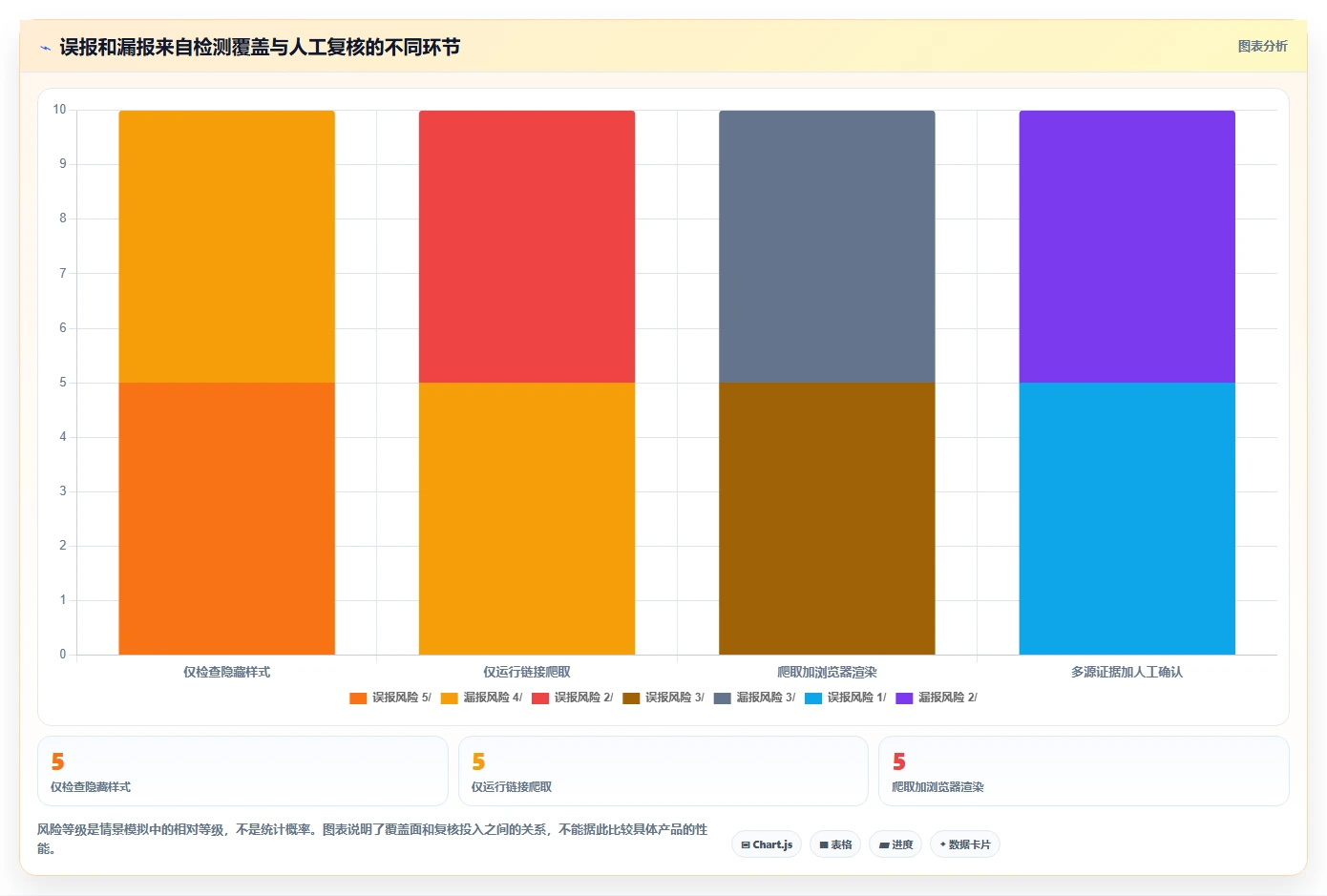Click the slate upper segment of 爬取加浏览器渲染 bar
The width and height of the screenshot is (1327, 896).
click(x=827, y=246)
